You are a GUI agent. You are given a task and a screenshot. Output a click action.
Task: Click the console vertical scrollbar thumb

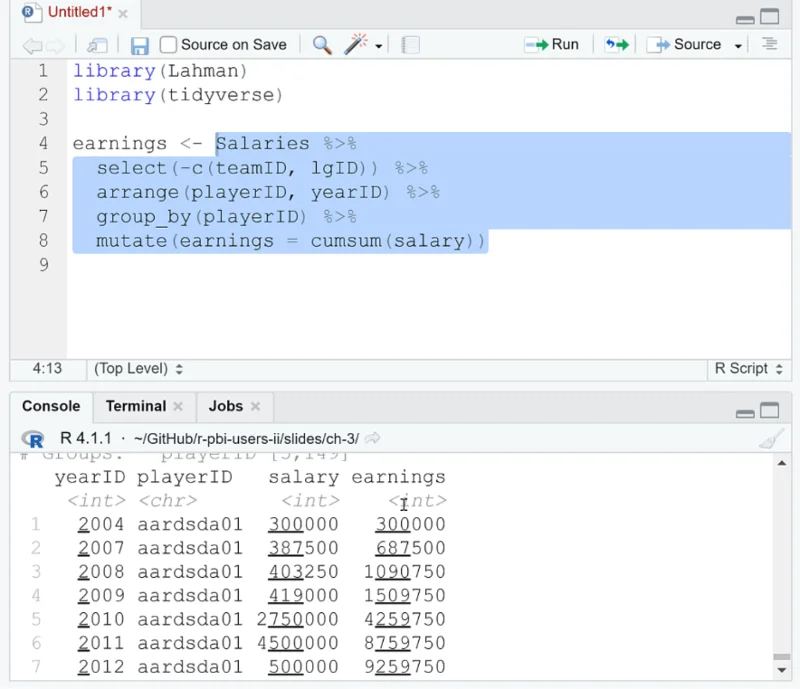point(782,657)
